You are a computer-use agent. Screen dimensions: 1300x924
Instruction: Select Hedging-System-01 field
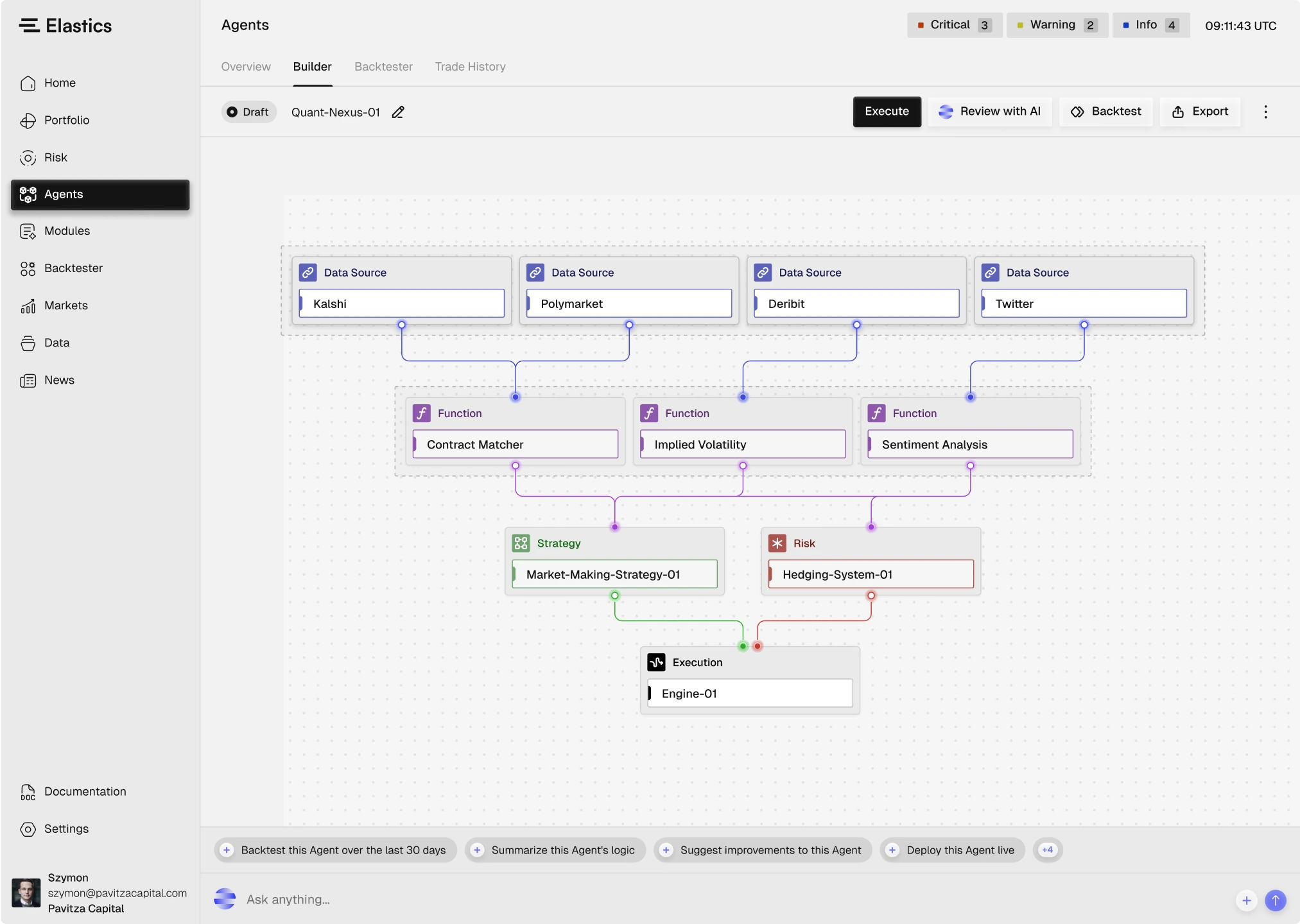coord(871,574)
